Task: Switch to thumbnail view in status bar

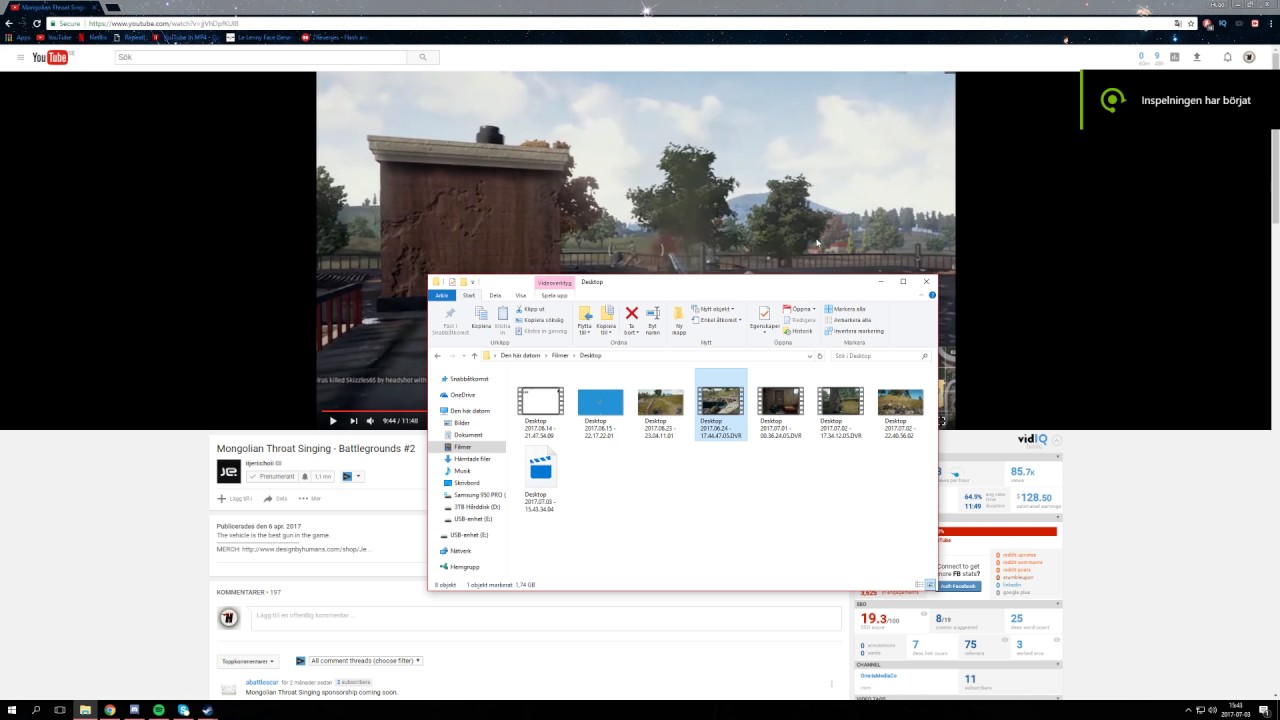Action: pos(930,585)
